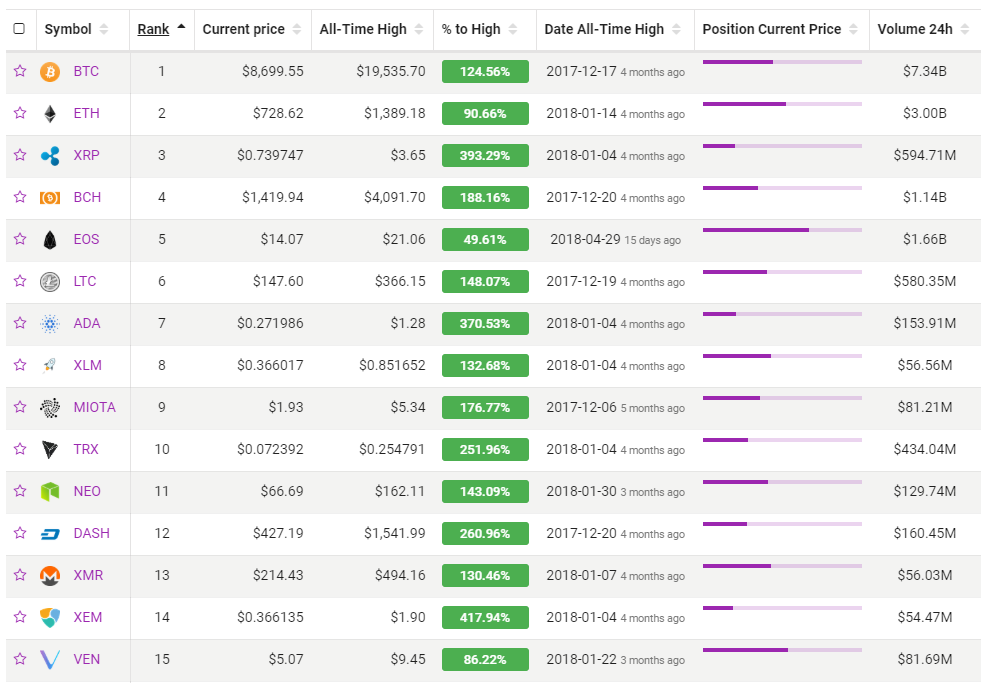Image resolution: width=986 pixels, height=683 pixels.
Task: Add EOS to favorites via star
Action: (20, 239)
